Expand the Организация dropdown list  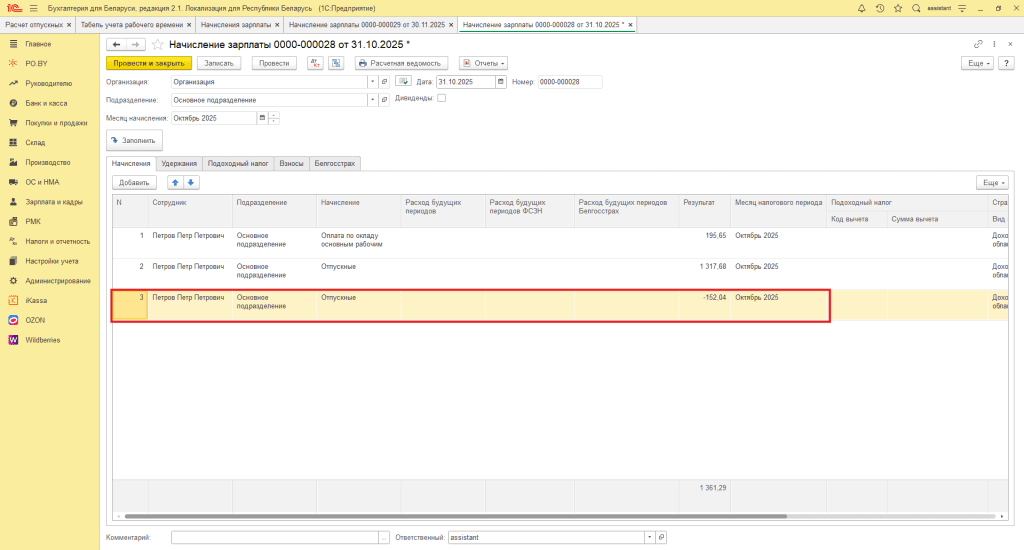click(x=373, y=82)
